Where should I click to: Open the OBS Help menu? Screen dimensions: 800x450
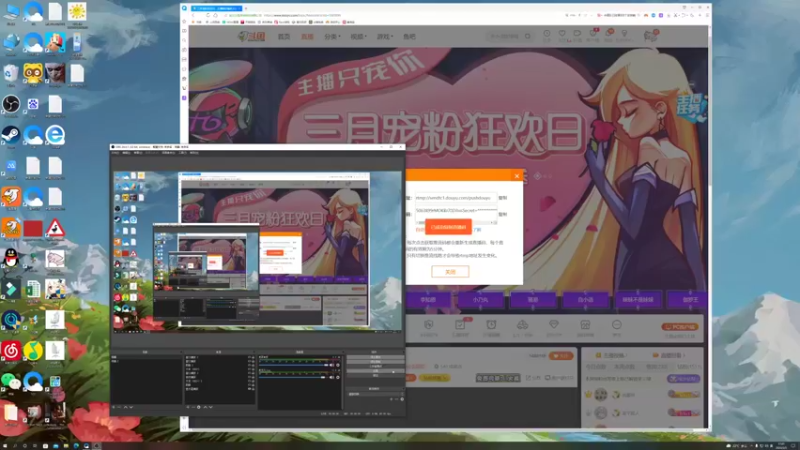coord(194,153)
